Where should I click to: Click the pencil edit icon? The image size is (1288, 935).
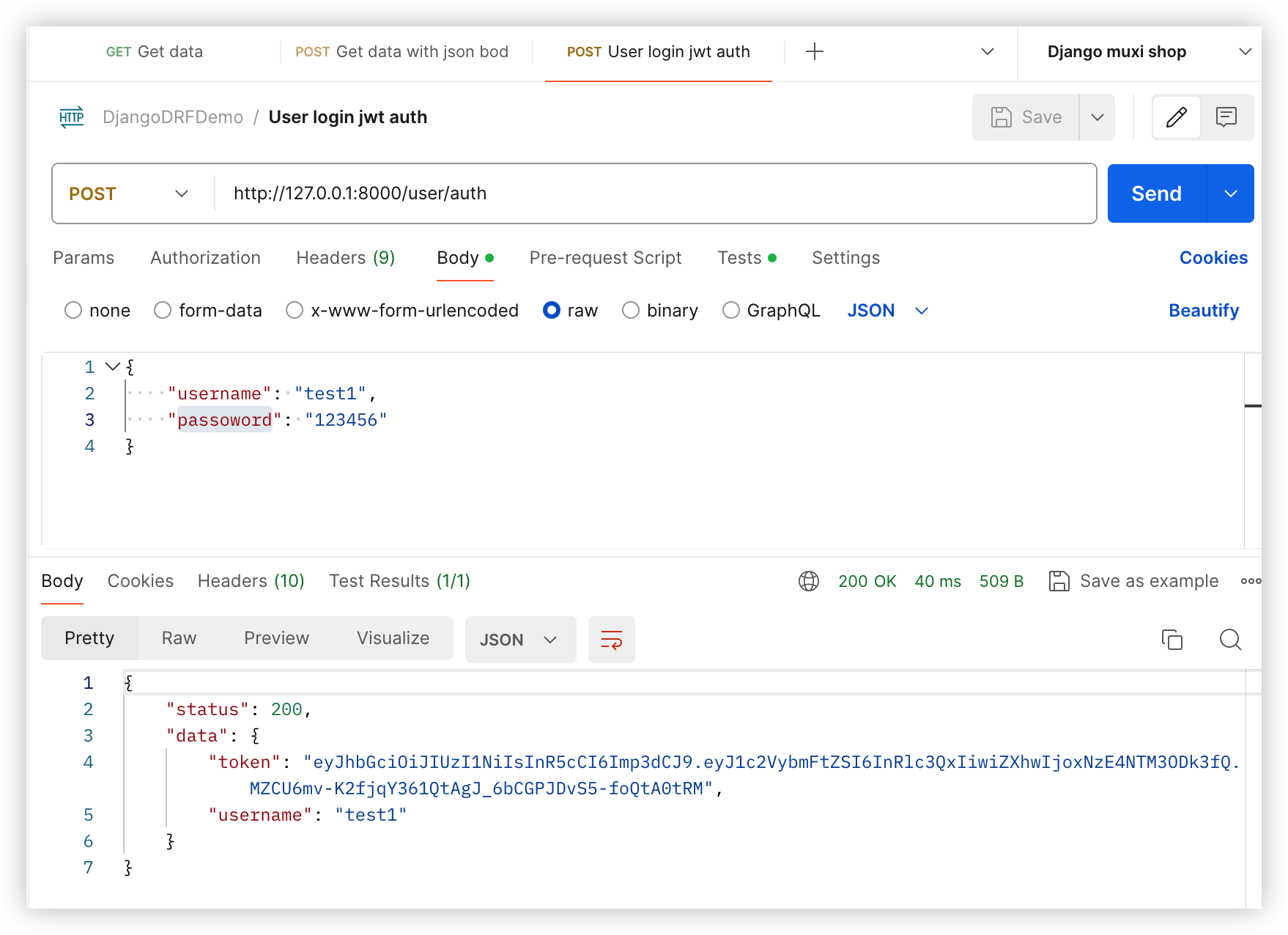(1176, 117)
